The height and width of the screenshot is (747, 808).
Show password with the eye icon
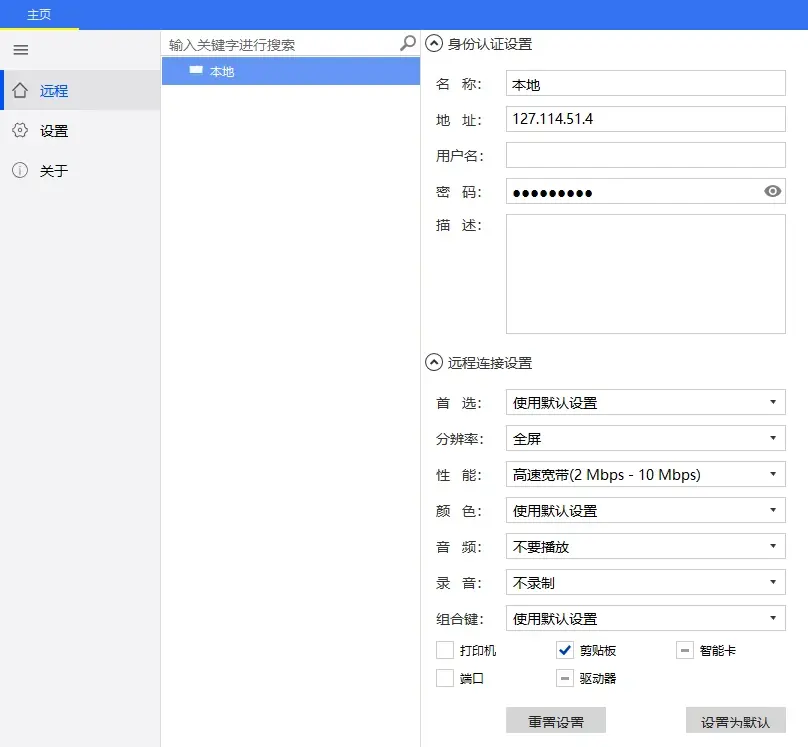(772, 191)
